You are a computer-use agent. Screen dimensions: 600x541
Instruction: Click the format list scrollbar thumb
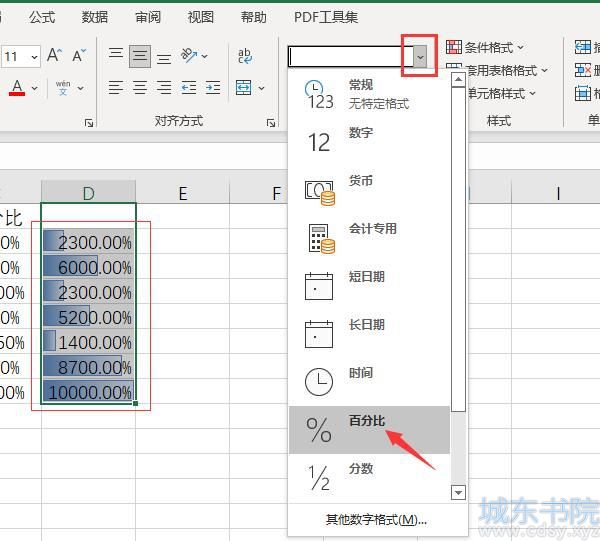(458, 249)
